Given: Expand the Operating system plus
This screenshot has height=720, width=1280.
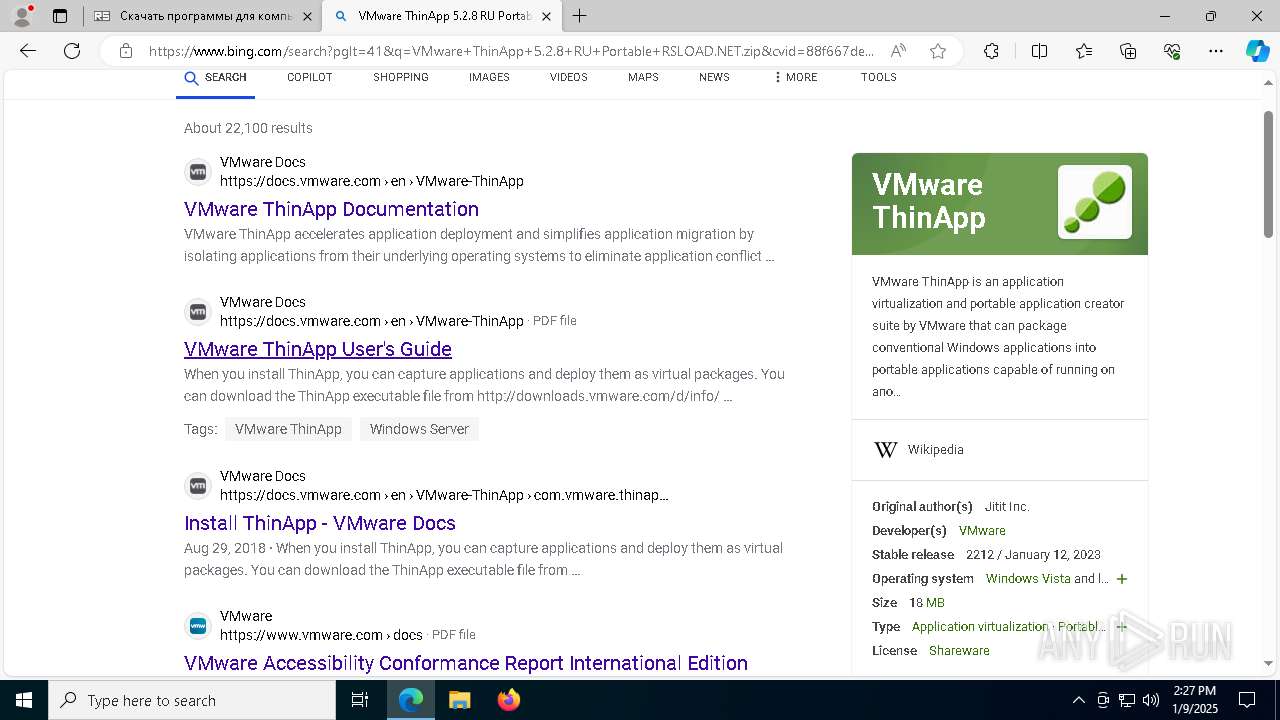Looking at the screenshot, I should pyautogui.click(x=1122, y=579).
